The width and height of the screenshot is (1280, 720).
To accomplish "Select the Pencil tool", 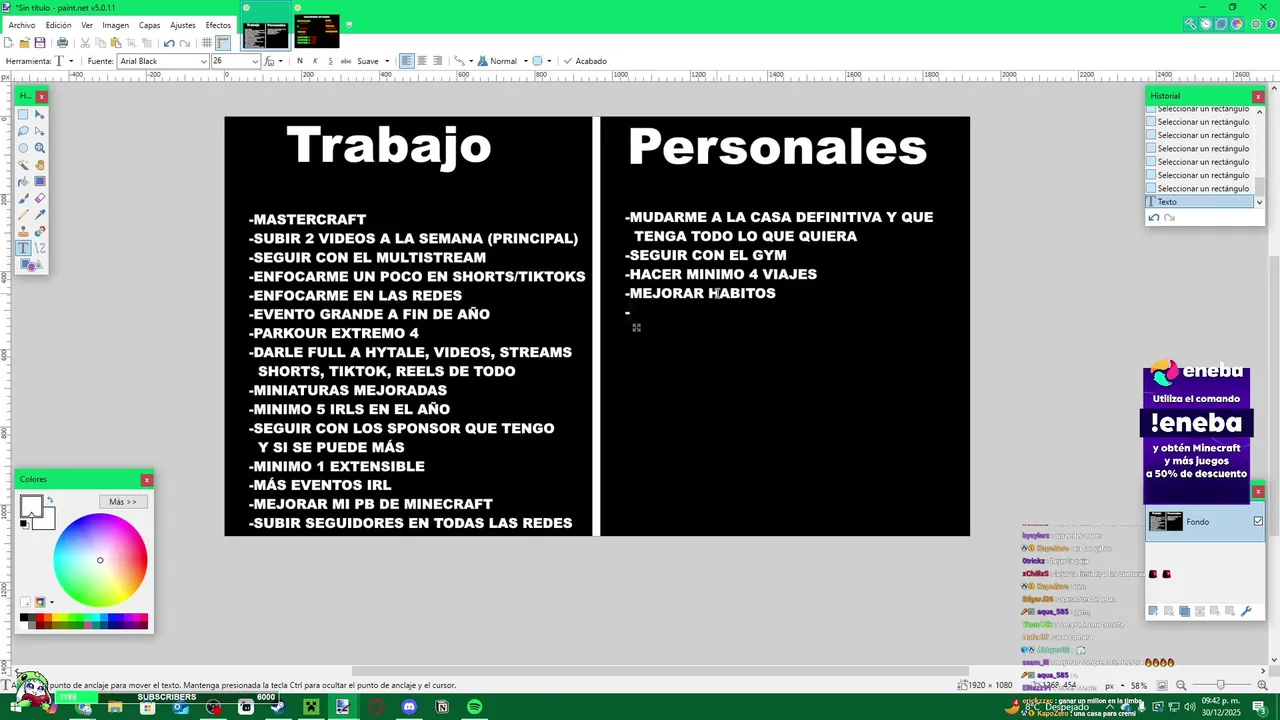I will pos(23,214).
